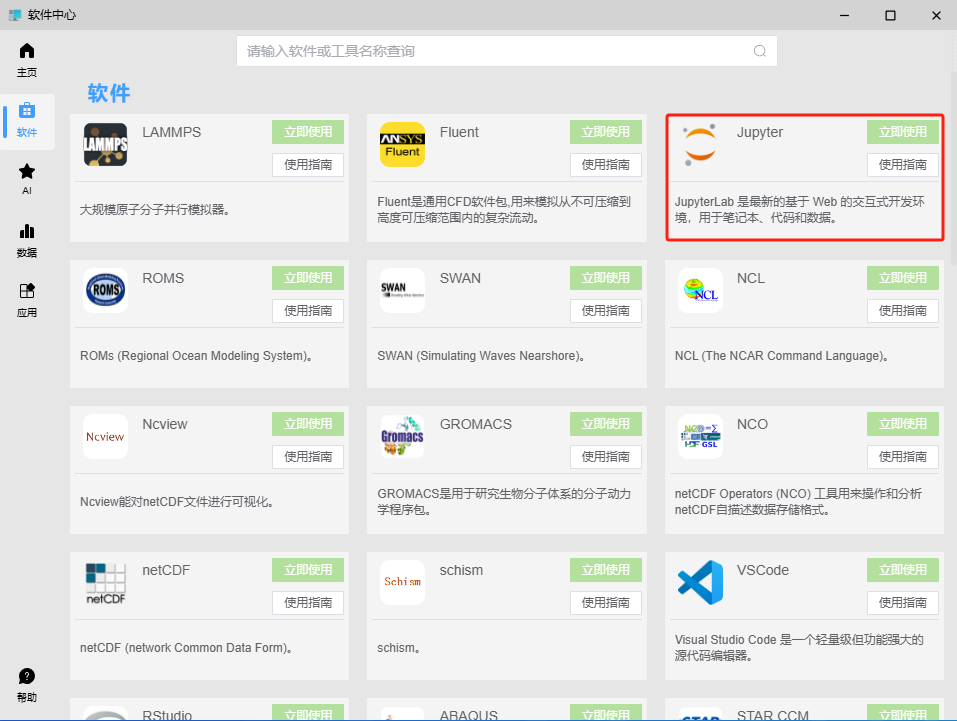Screen dimensions: 957x721
Task: Launch NCO with 立即使用
Action: tap(903, 424)
